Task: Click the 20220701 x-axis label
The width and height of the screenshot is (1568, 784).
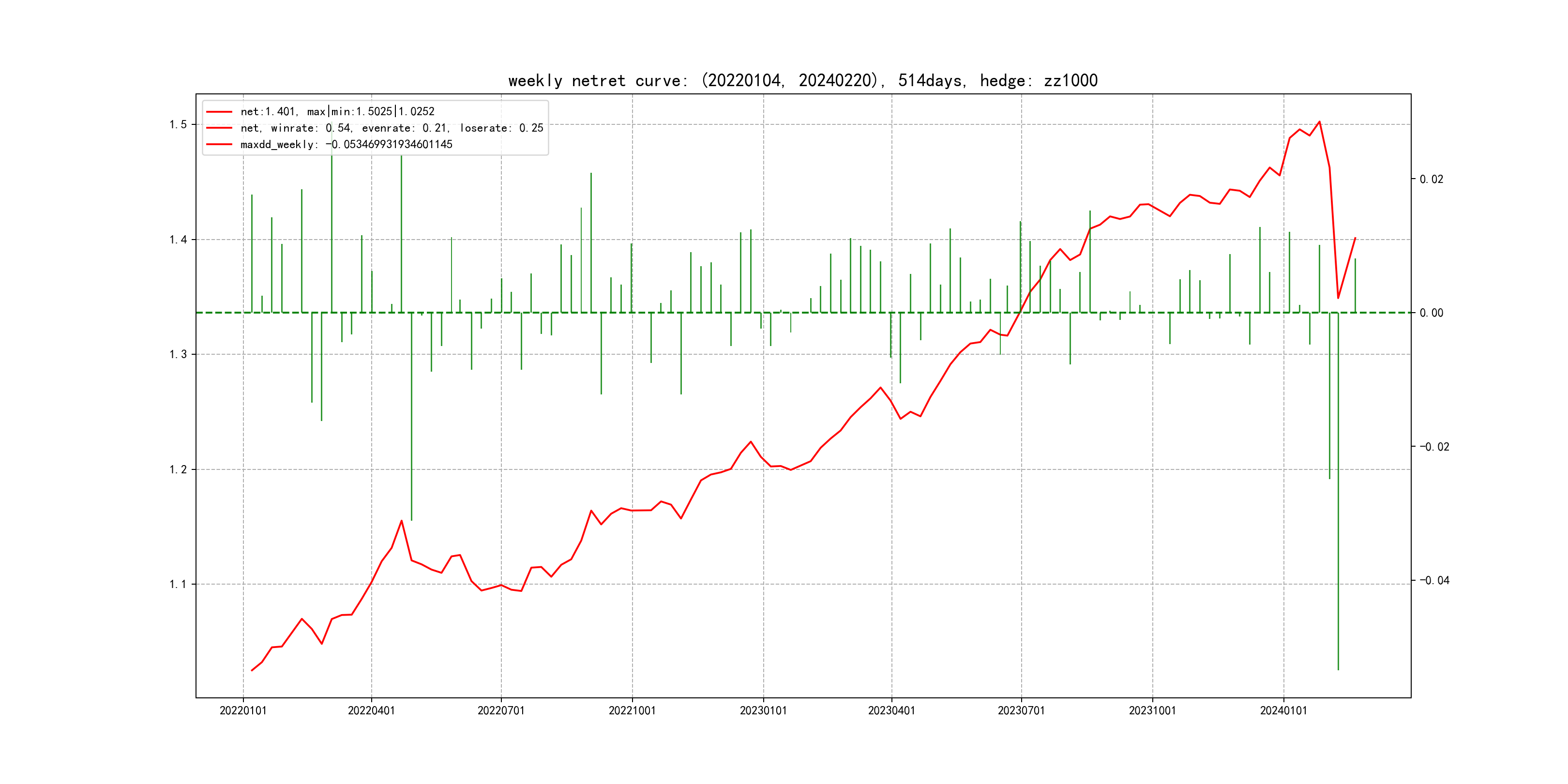Action: (501, 710)
